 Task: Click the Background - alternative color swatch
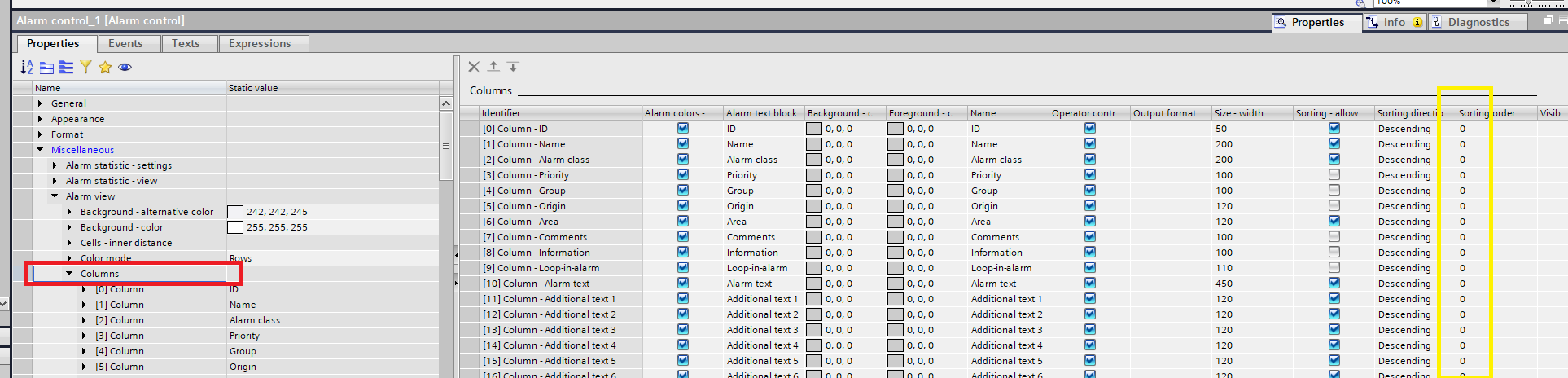pos(235,212)
